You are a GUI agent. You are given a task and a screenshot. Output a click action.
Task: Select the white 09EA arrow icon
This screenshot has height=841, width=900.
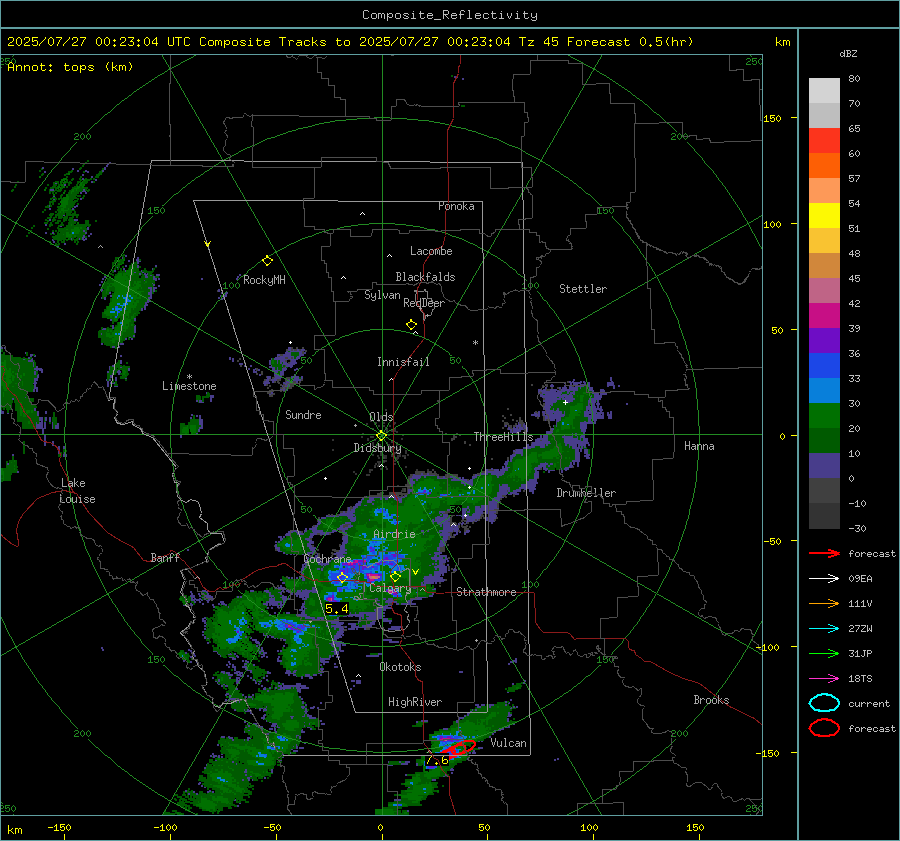[824, 579]
